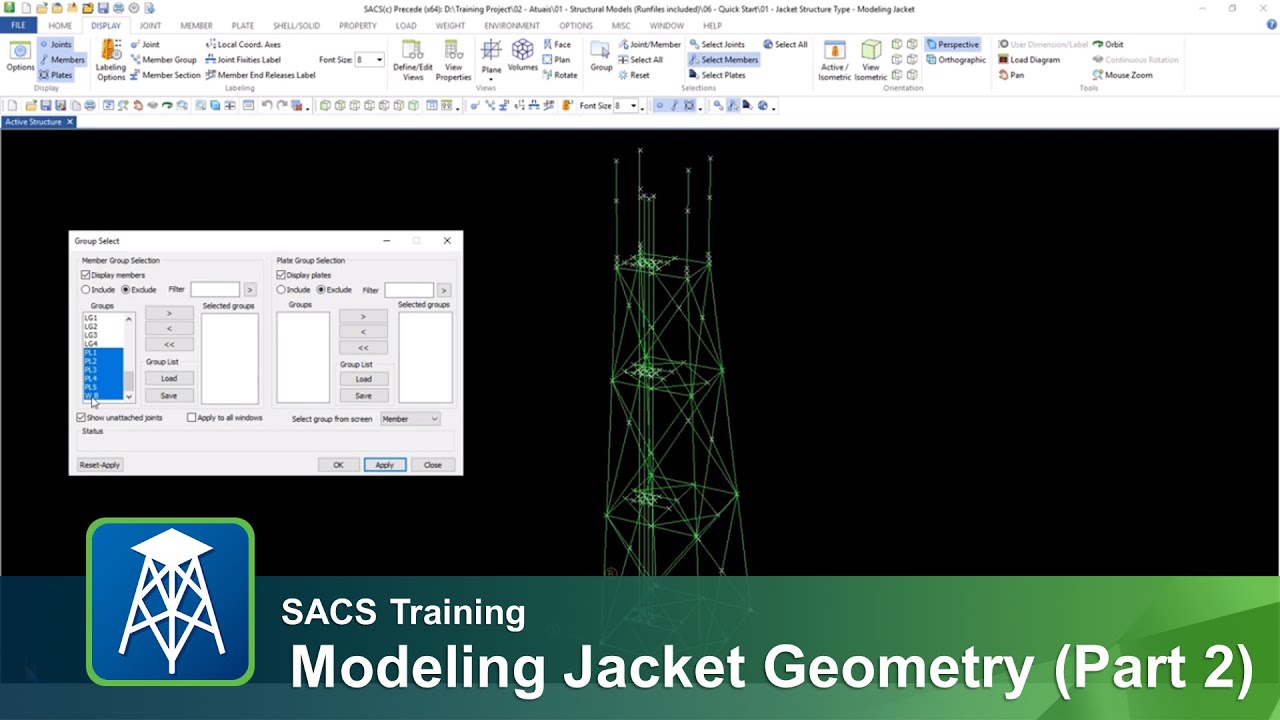Open the Select group from screen dropdown
Image resolution: width=1280 pixels, height=720 pixels.
pos(410,419)
